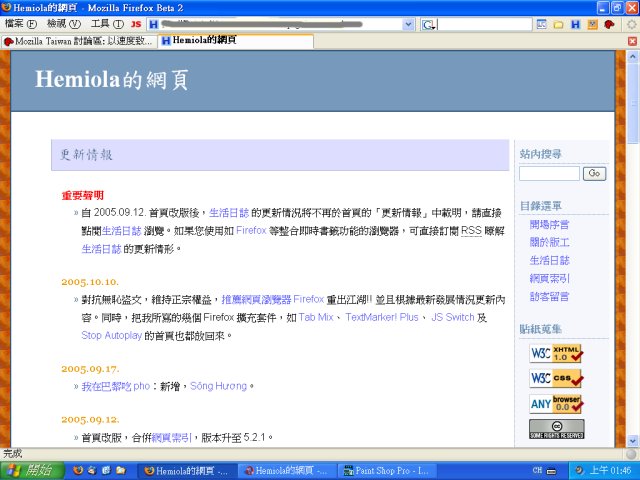Image resolution: width=640 pixels, height=480 pixels.
Task: Focus the 站內搜尋 site search field
Action: [549, 173]
